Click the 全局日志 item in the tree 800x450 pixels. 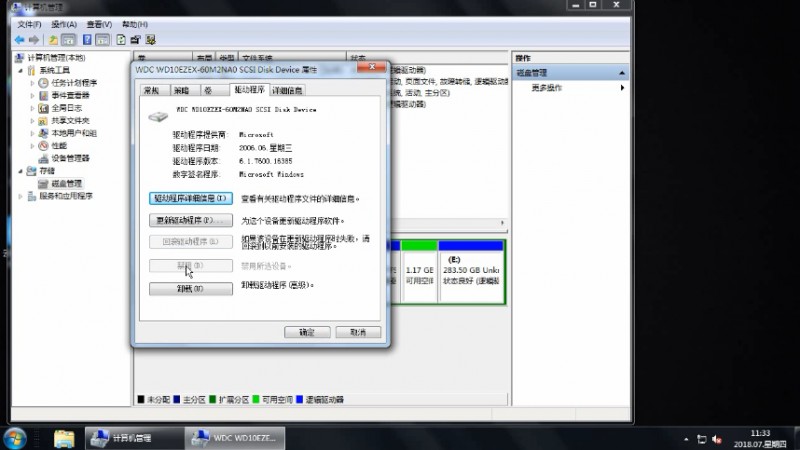(66, 108)
